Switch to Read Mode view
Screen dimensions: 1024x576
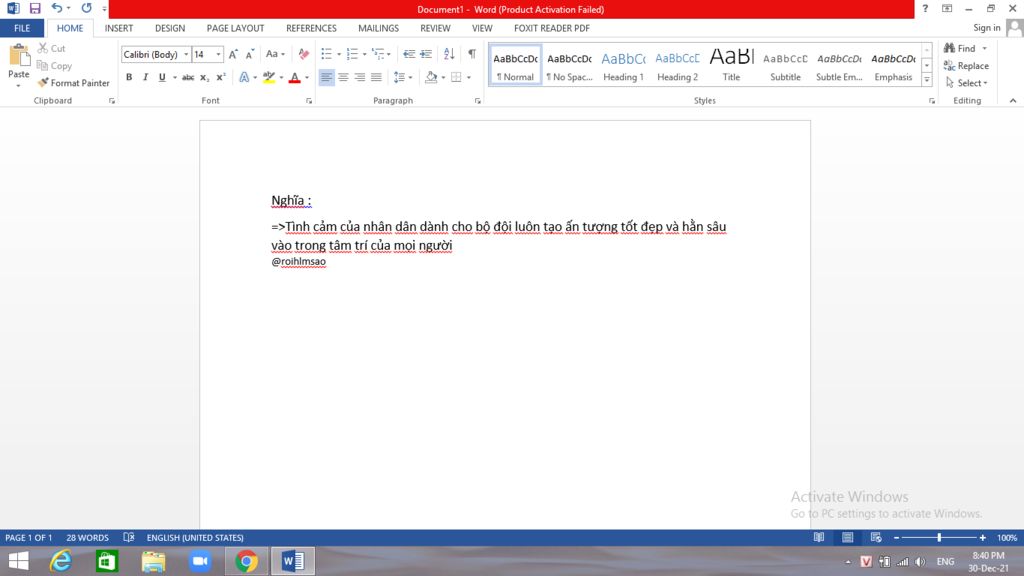coord(818,537)
